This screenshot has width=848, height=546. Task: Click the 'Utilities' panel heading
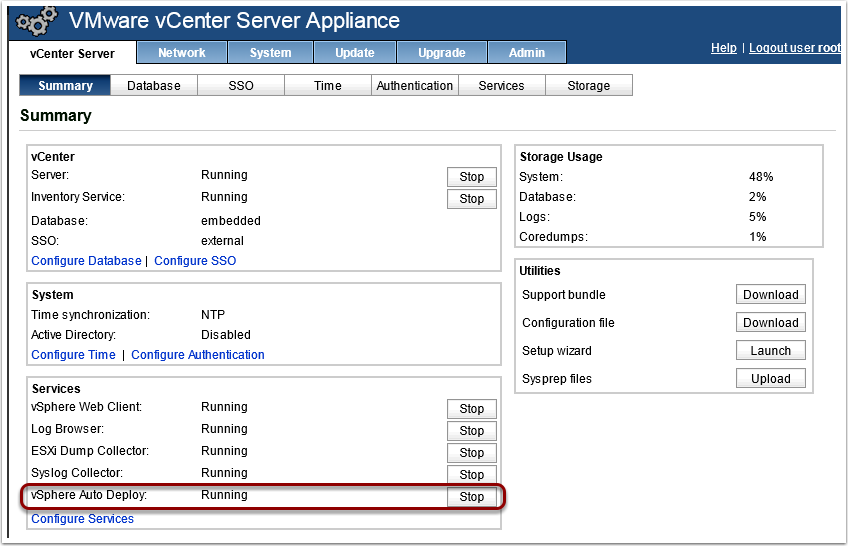pyautogui.click(x=540, y=271)
